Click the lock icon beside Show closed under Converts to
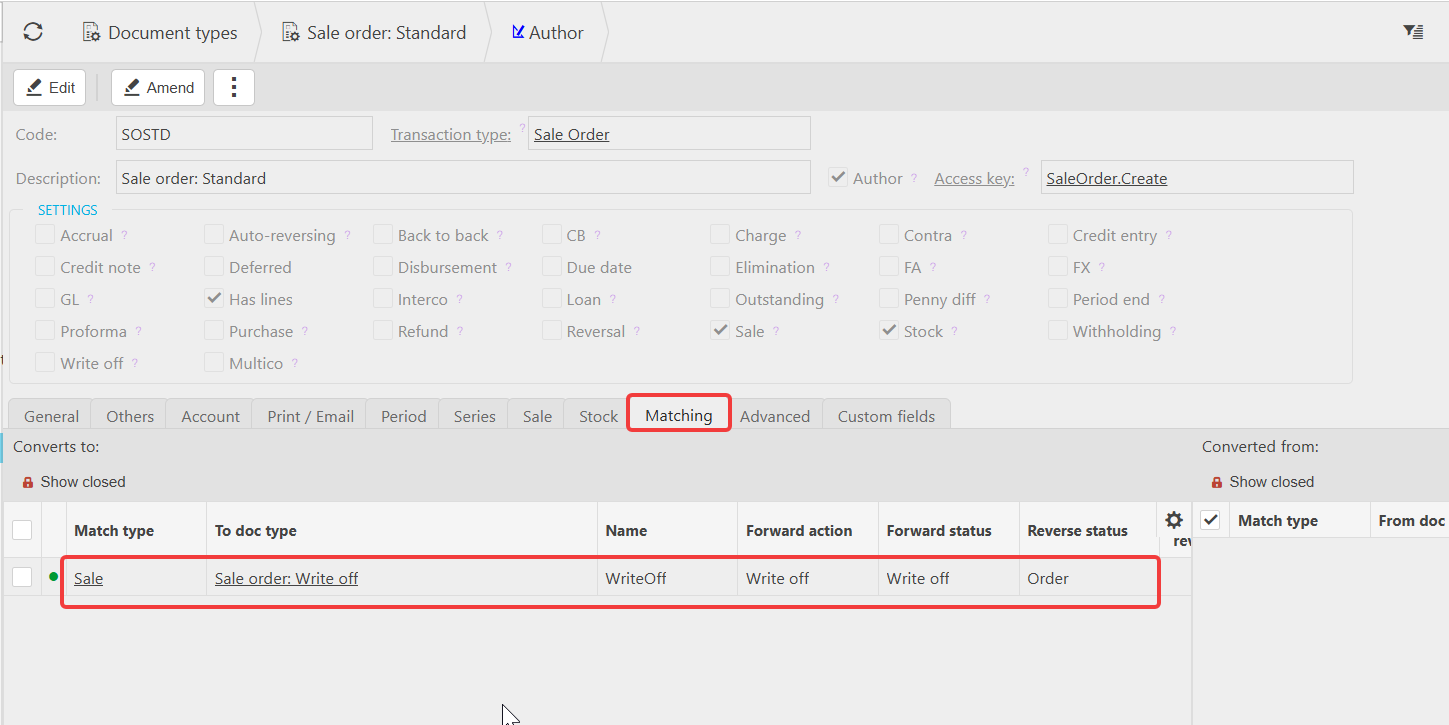Viewport: 1449px width, 725px height. click(x=28, y=482)
